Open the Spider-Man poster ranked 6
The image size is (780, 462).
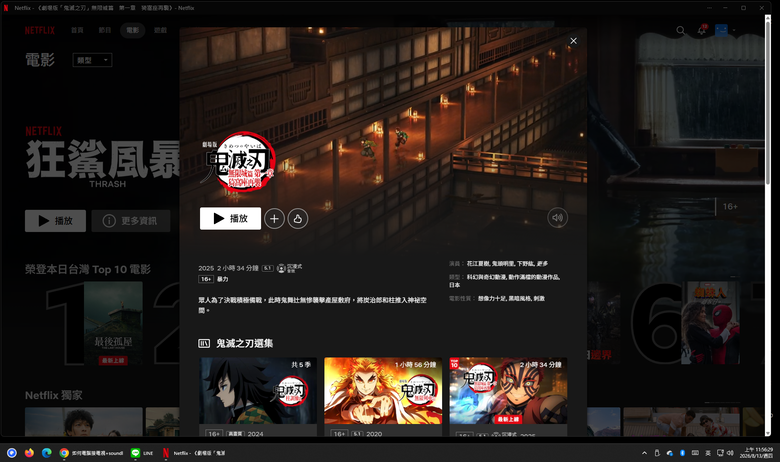click(710, 323)
